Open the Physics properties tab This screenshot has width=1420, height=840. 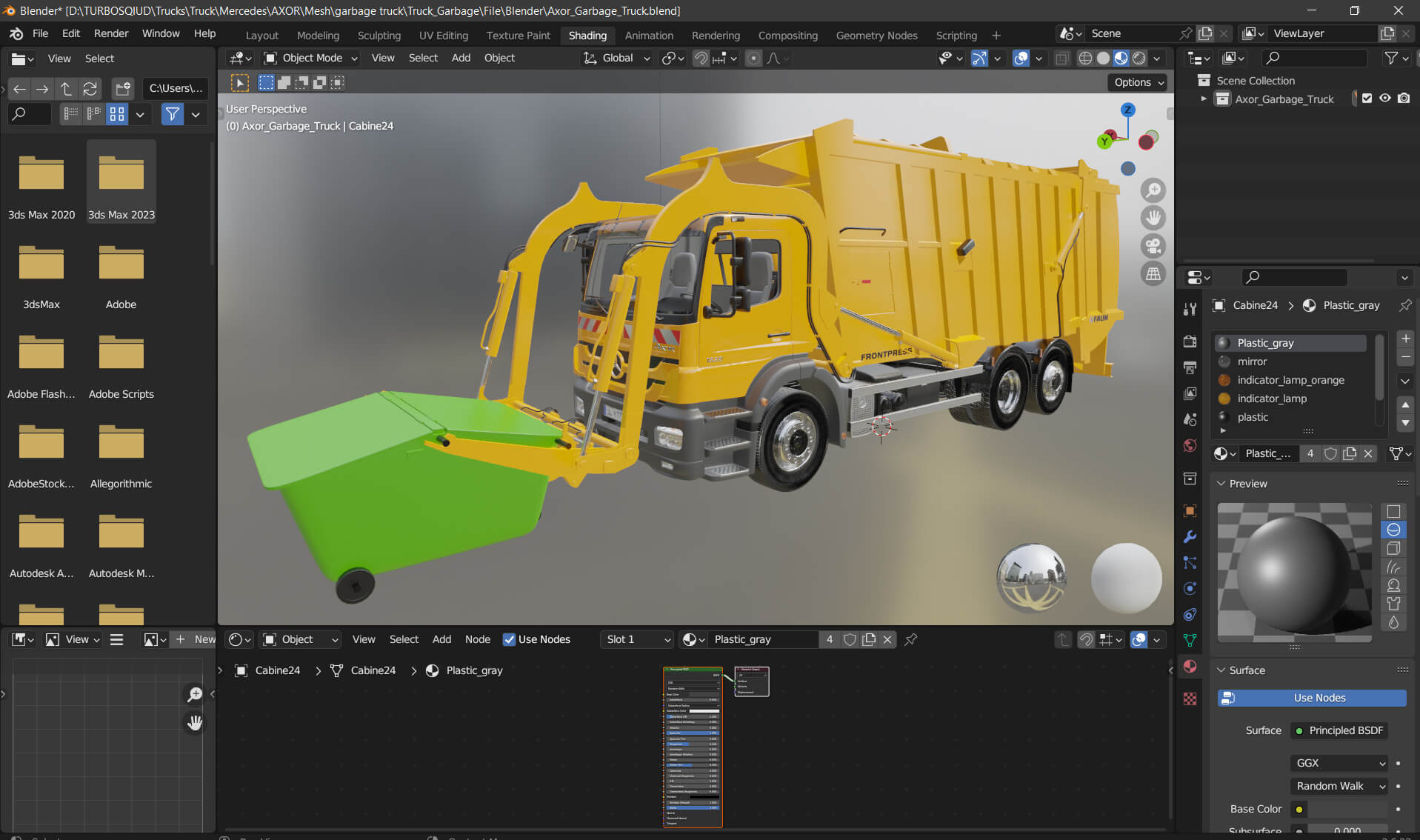(1190, 588)
